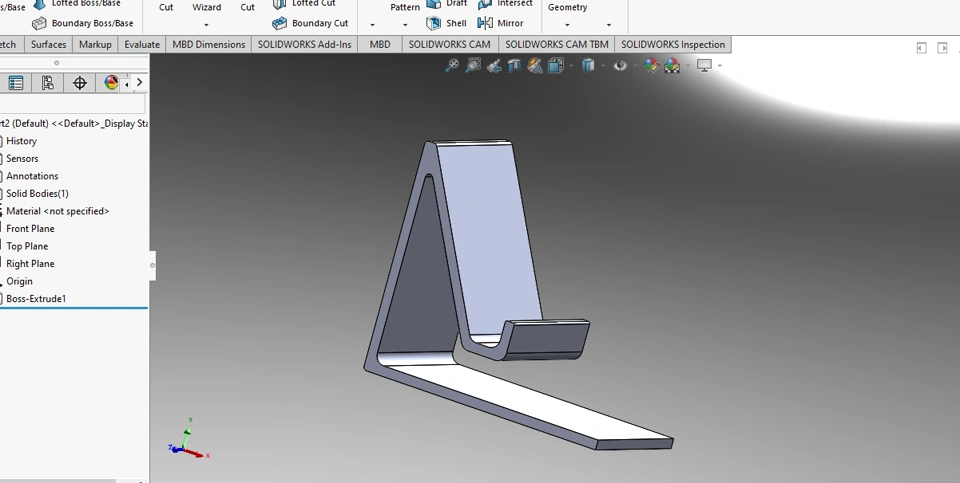Switch to the SOLIDWORKS Inspection tab
960x483 pixels.
click(673, 44)
